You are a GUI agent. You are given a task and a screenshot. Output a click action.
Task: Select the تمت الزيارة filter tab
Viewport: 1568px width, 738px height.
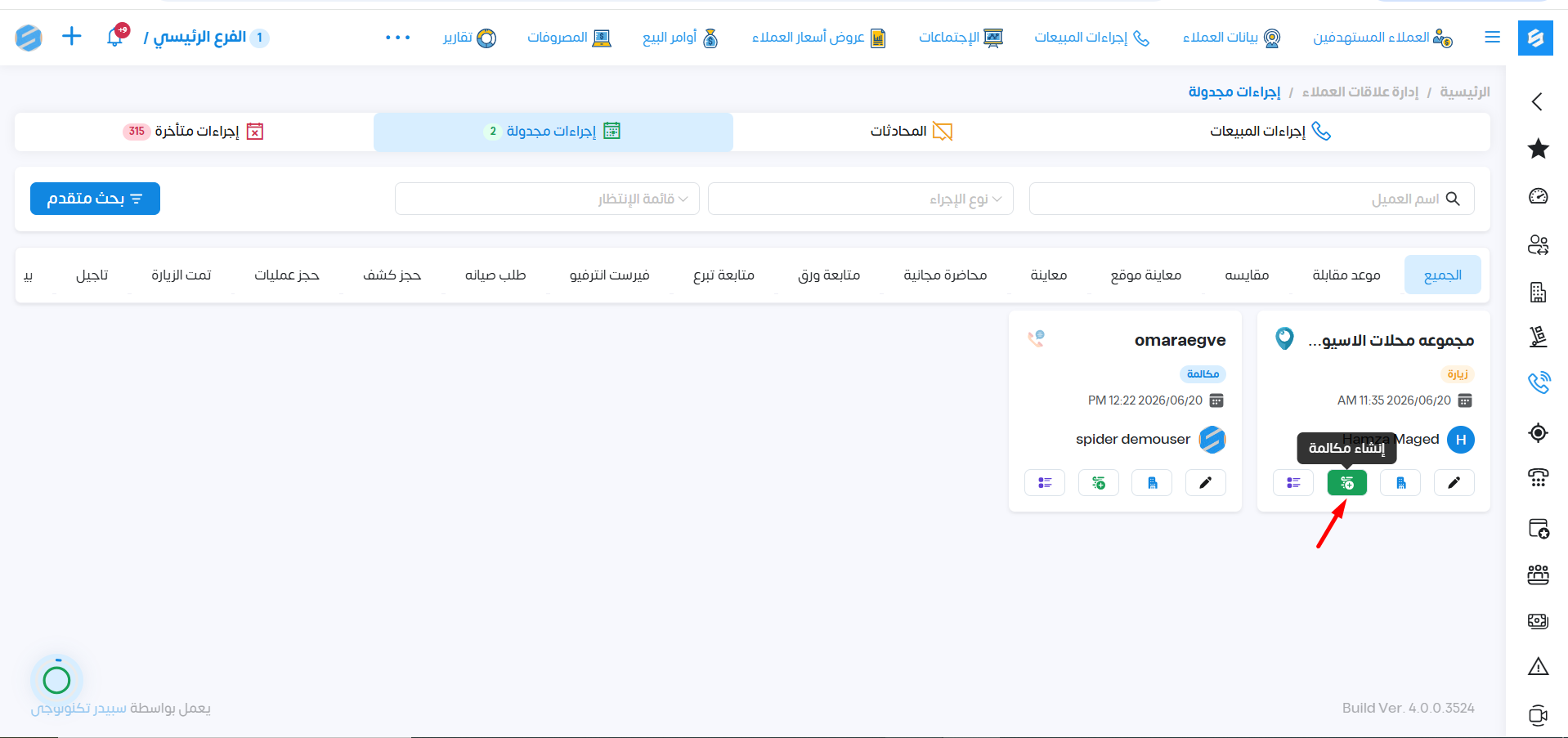point(181,275)
